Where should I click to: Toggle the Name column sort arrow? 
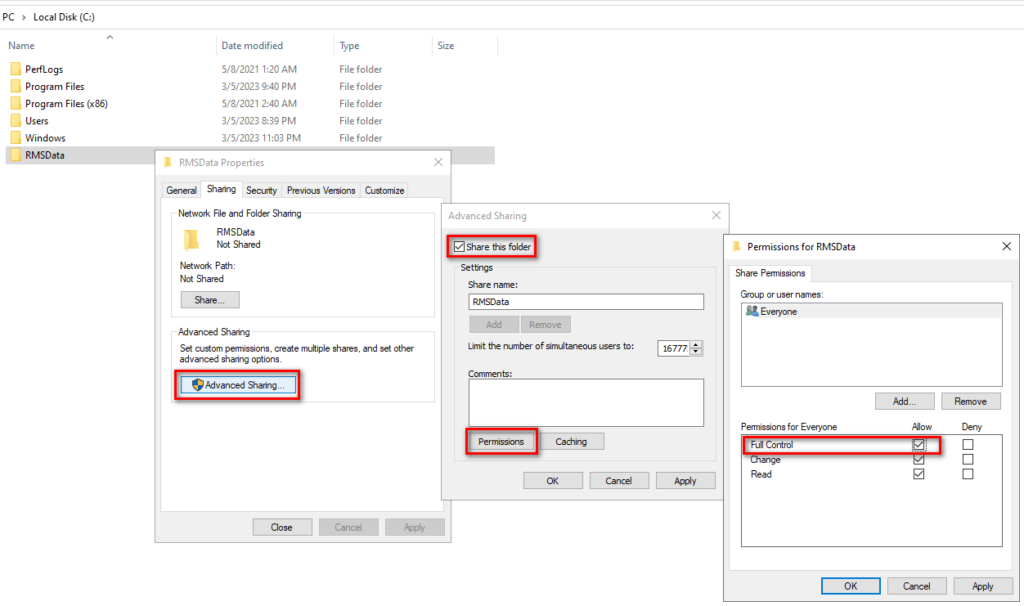point(110,36)
